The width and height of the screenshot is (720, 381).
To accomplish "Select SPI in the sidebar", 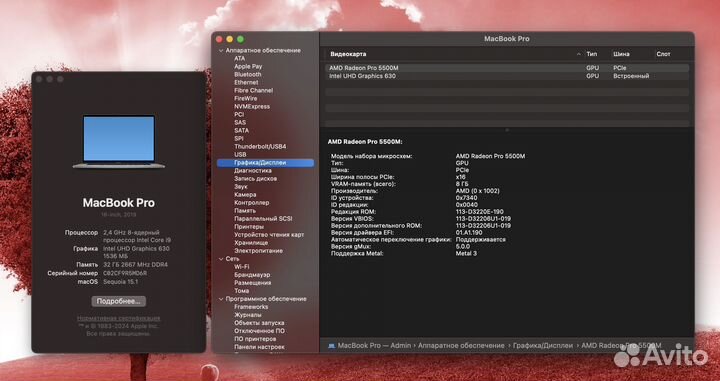I will [239, 139].
